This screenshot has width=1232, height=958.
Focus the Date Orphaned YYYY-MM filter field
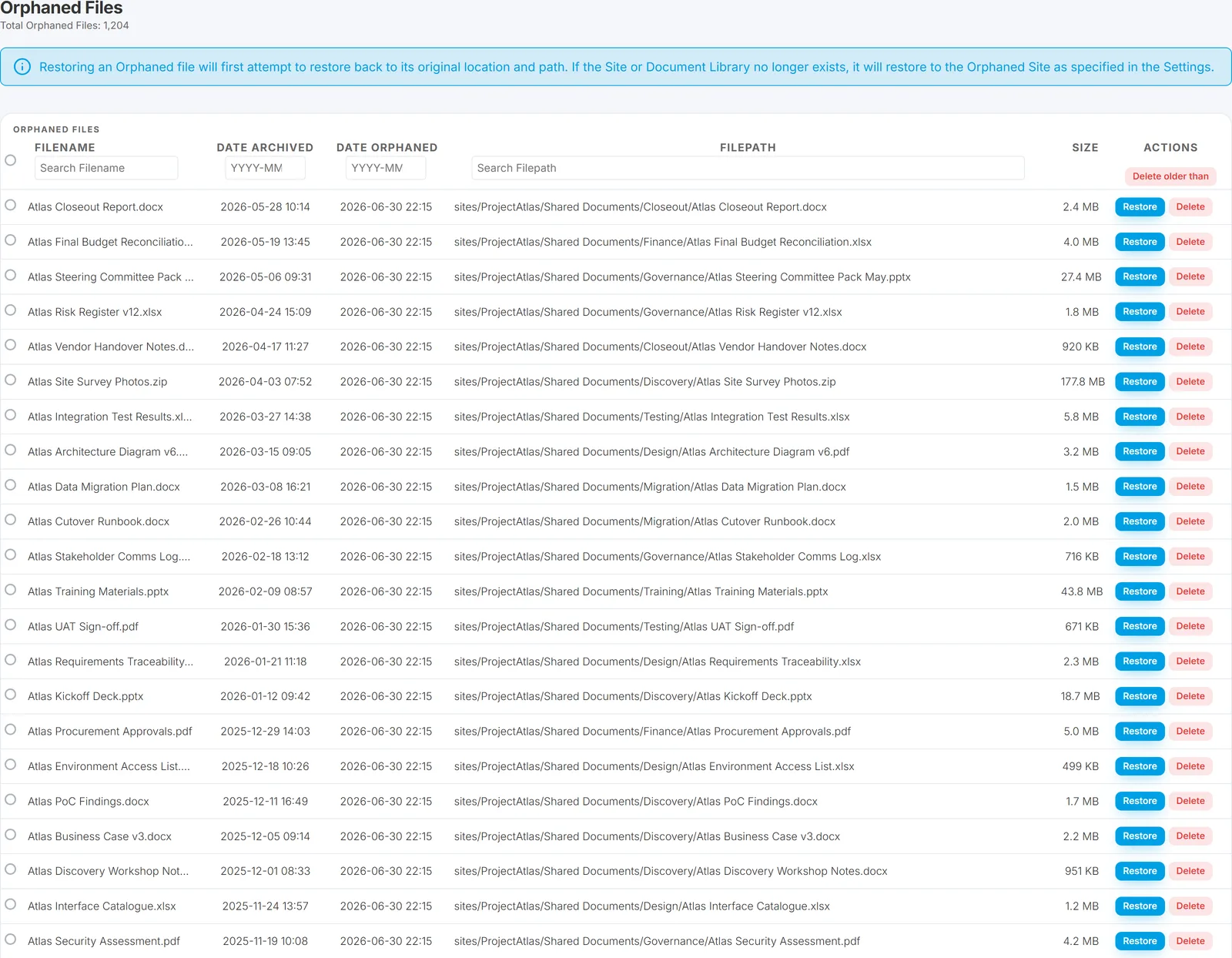coord(386,168)
